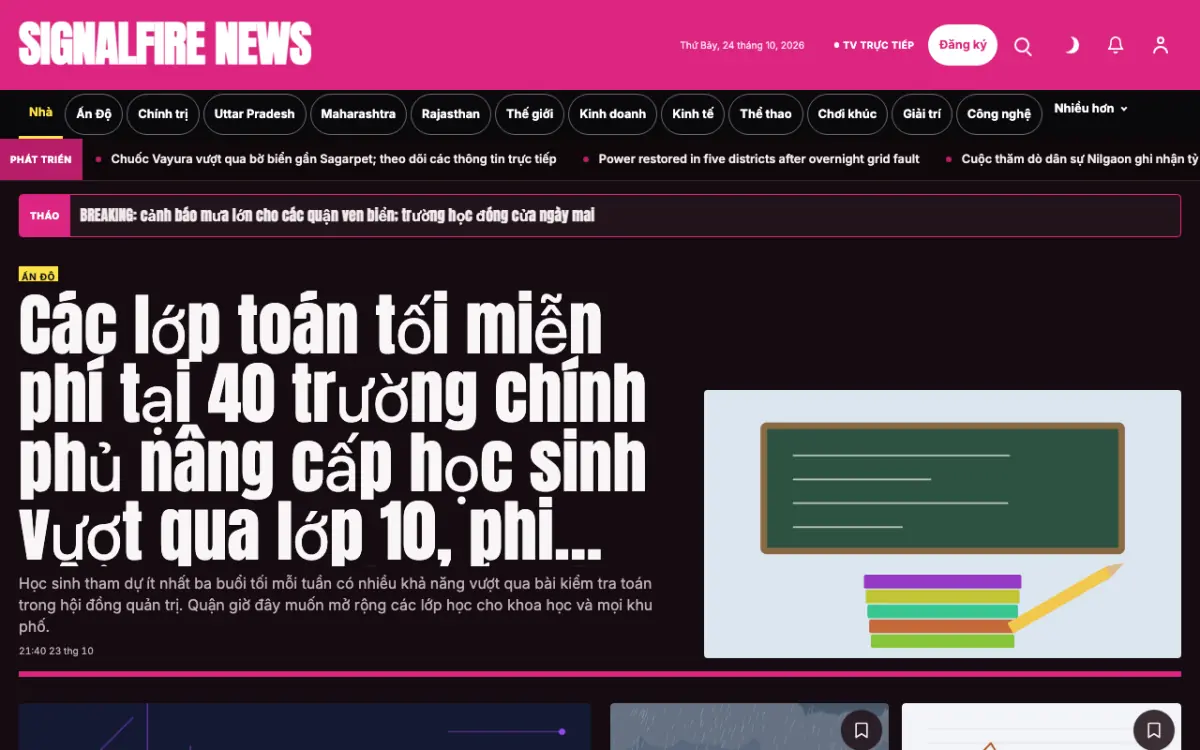The height and width of the screenshot is (750, 1200).
Task: Click the yellow ẤN ĐỘ article tag
Action: pyautogui.click(x=39, y=275)
